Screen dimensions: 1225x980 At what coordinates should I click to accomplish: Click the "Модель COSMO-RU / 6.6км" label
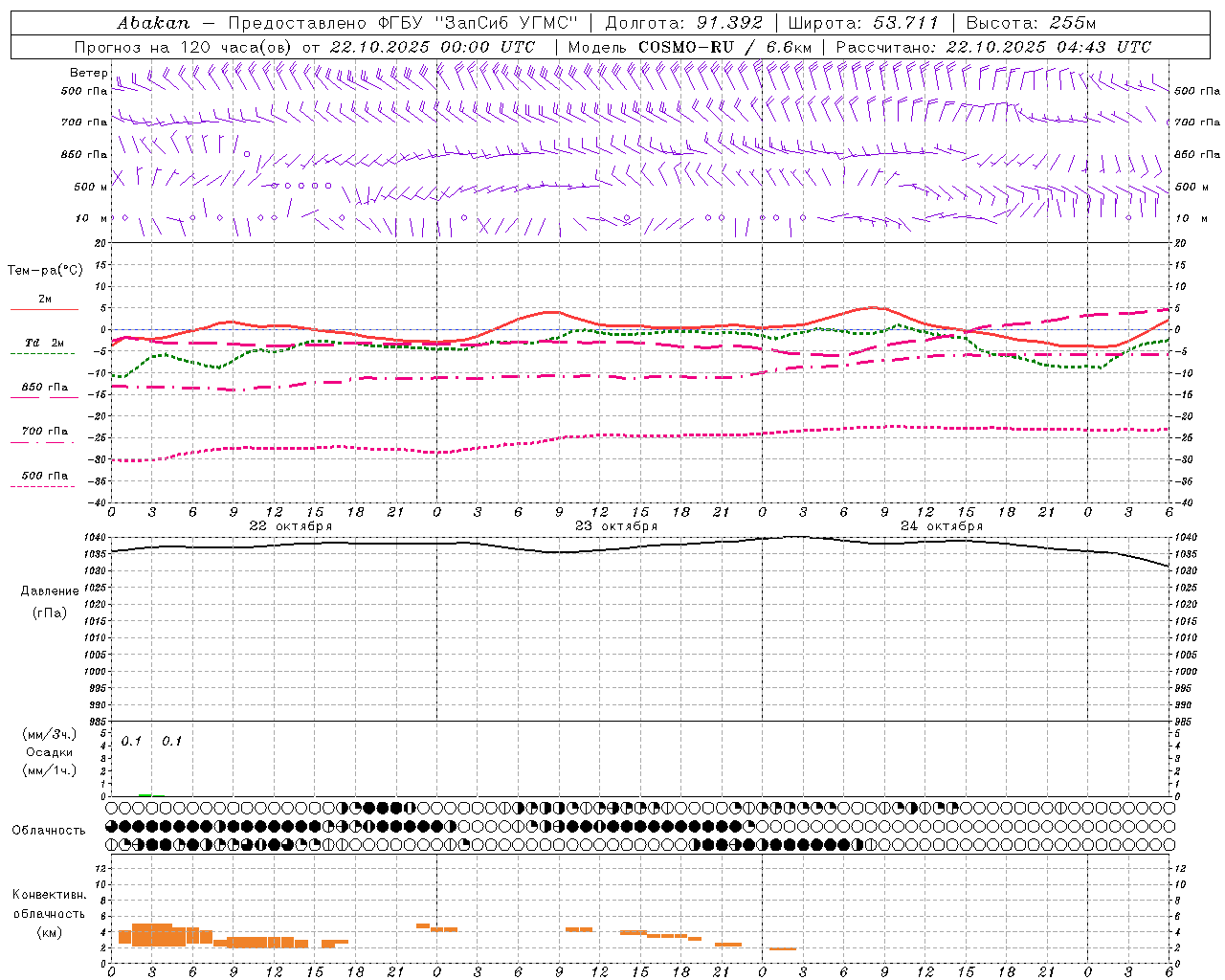pos(690,47)
